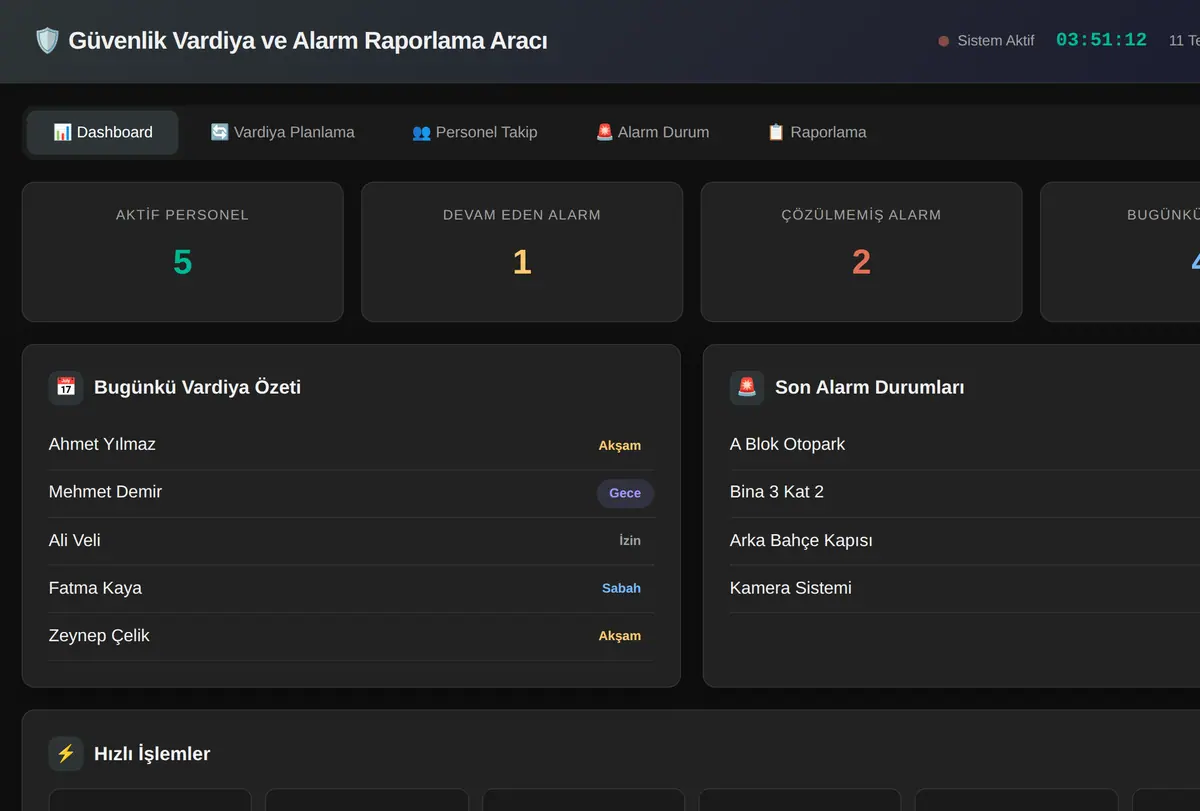1200x811 pixels.
Task: Click Mehmet Demir in the shift summary
Action: point(105,492)
